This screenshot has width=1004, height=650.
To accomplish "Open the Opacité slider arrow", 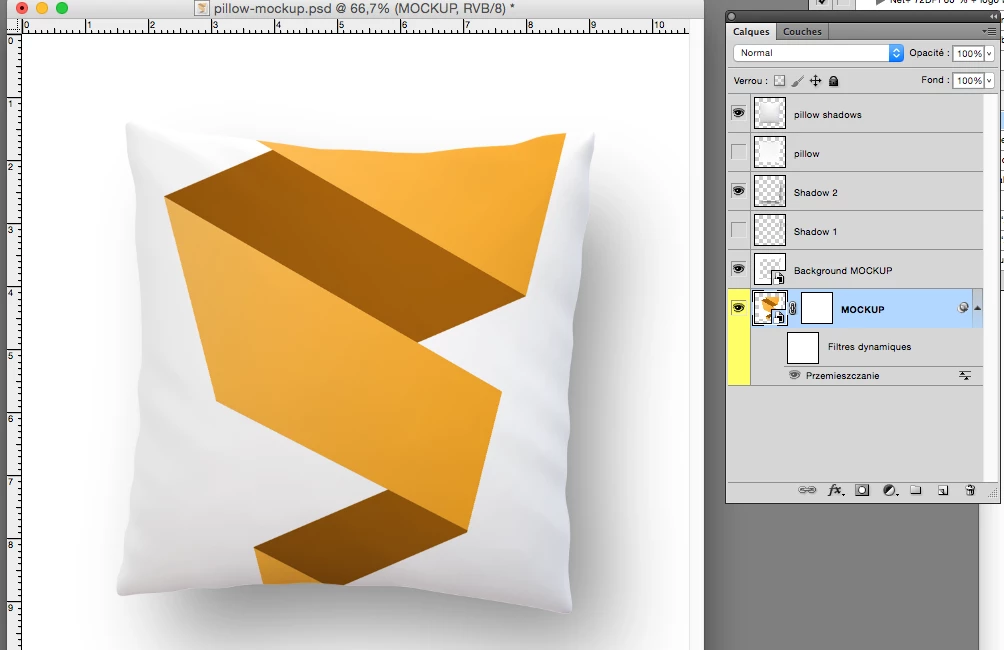I will [989, 54].
